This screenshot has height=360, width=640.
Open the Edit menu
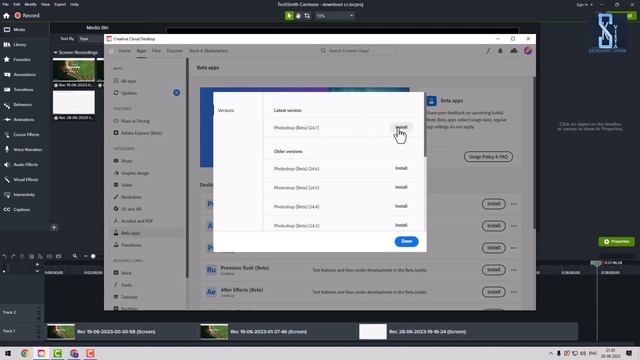[16, 4]
